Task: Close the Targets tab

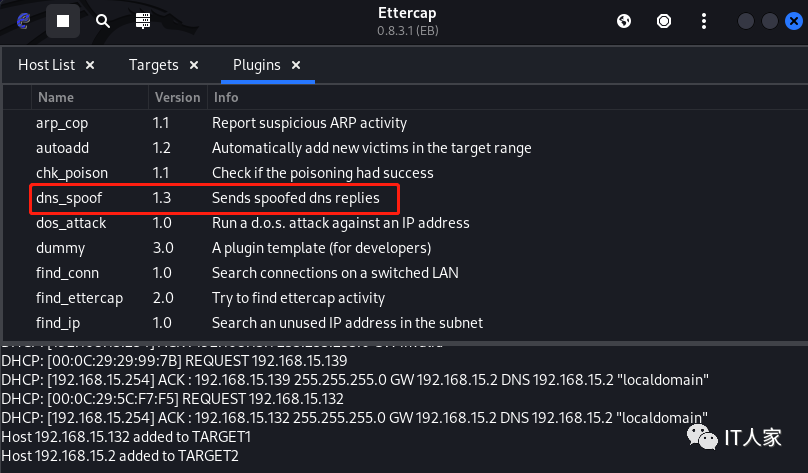Action: coord(193,65)
